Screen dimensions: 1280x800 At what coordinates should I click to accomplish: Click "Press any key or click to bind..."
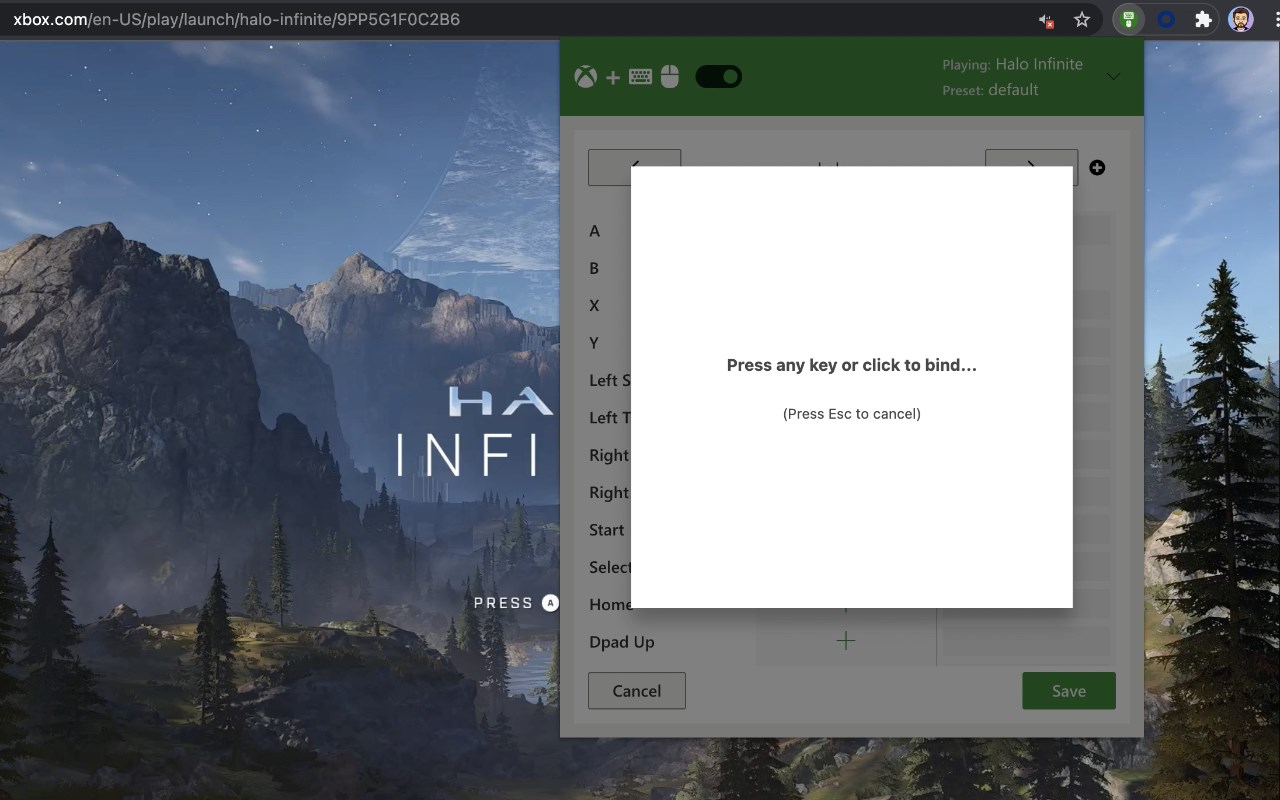(852, 365)
